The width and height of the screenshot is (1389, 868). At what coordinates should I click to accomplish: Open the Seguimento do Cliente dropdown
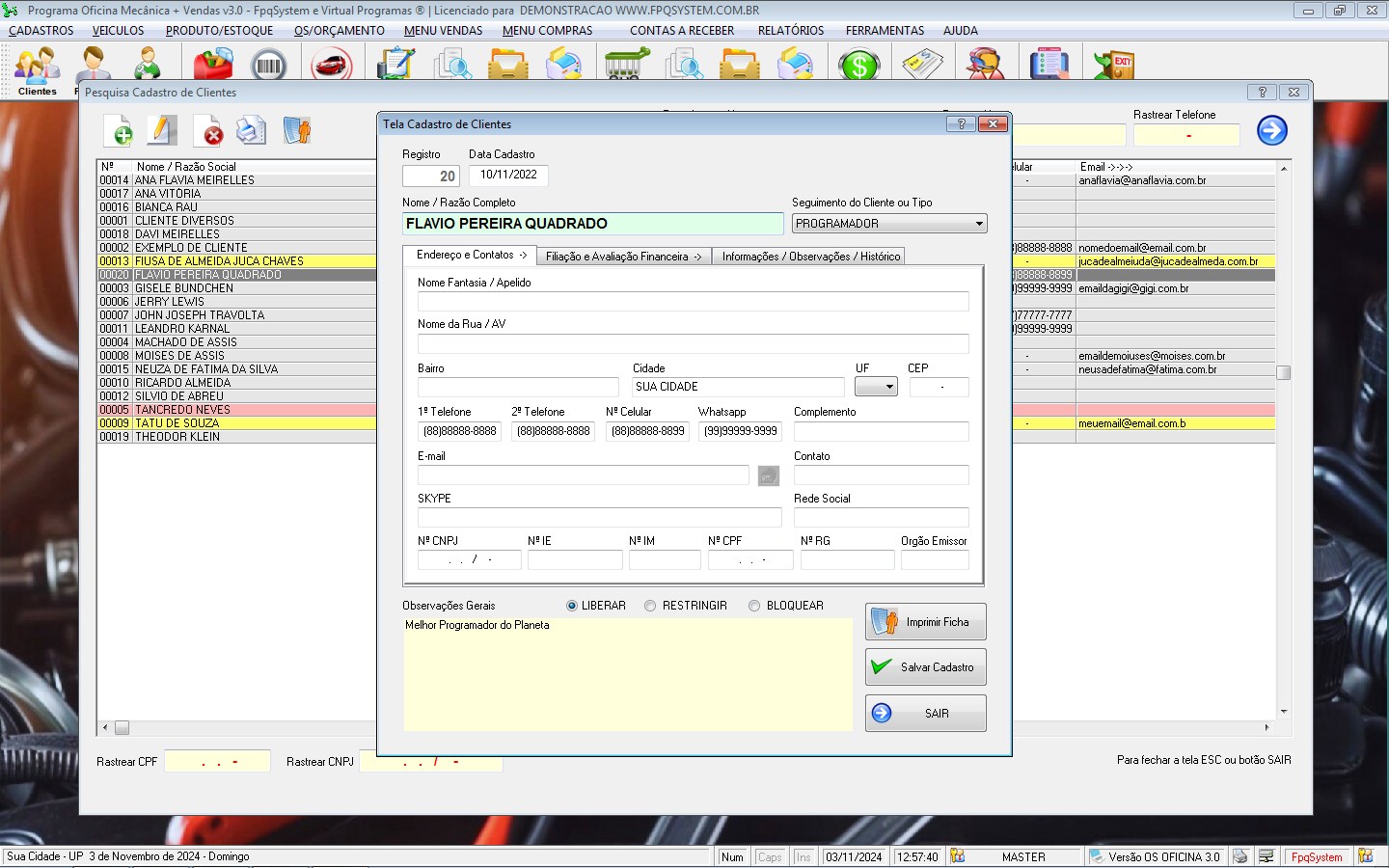pyautogui.click(x=979, y=224)
